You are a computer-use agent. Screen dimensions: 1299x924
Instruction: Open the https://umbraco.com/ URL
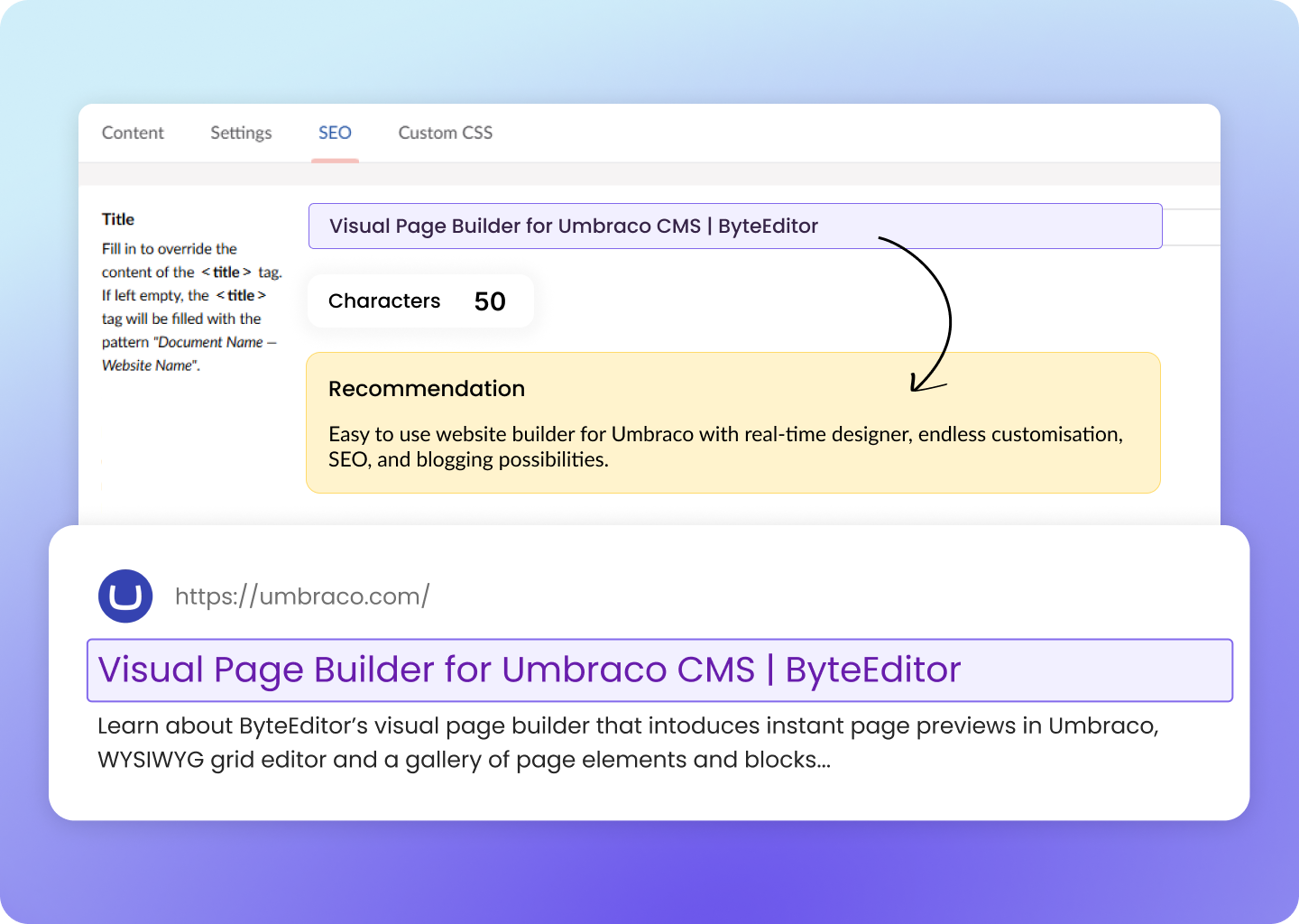(302, 597)
